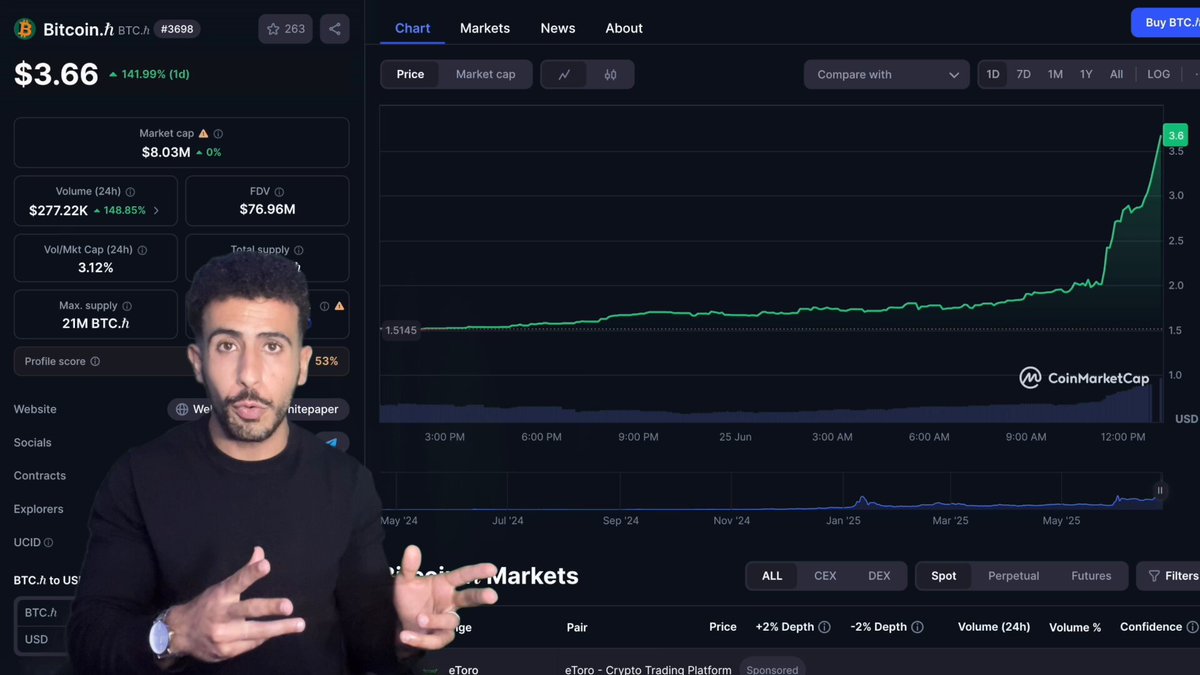This screenshot has width=1200, height=675.
Task: Click the 3.6 current price tag on chart
Action: pyautogui.click(x=1175, y=135)
